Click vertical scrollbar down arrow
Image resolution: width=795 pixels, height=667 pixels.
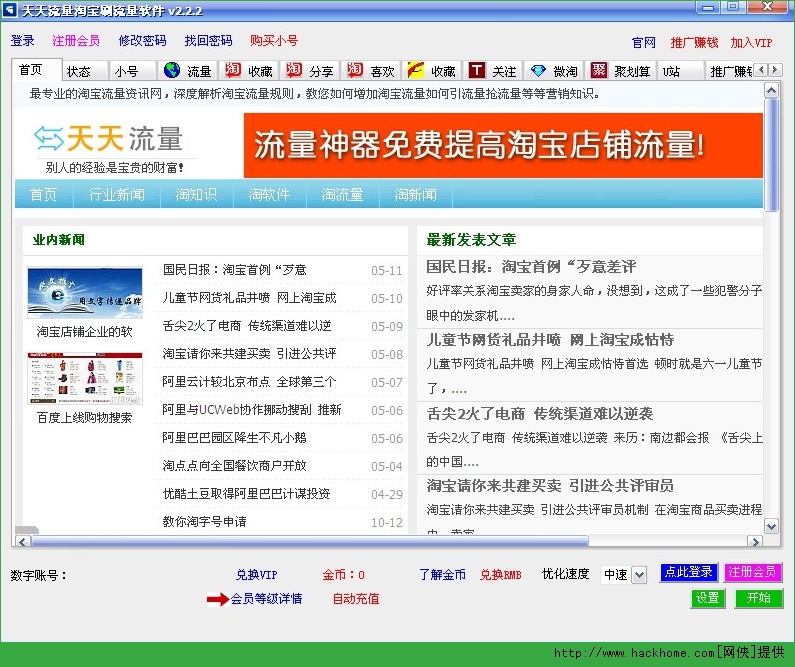tap(771, 526)
